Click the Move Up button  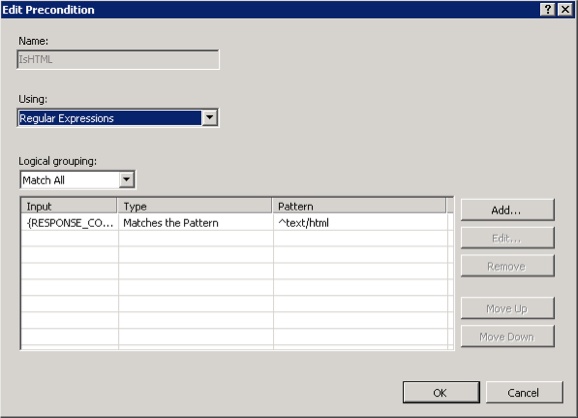507,308
